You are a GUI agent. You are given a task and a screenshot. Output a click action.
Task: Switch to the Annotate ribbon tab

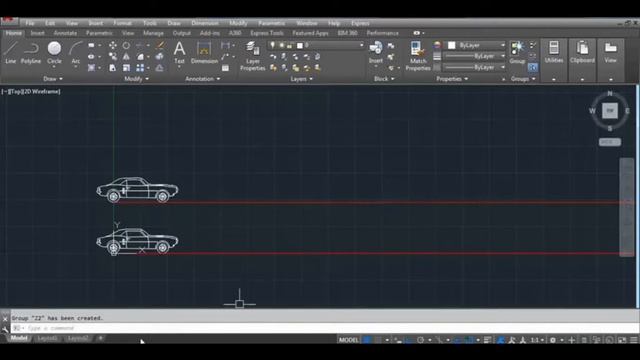(65, 33)
